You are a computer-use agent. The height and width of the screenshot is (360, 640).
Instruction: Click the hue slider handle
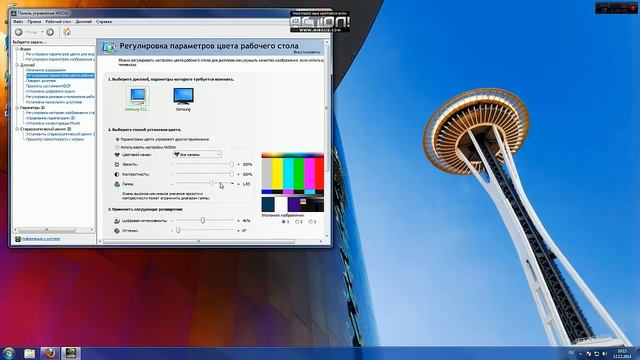coord(178,231)
